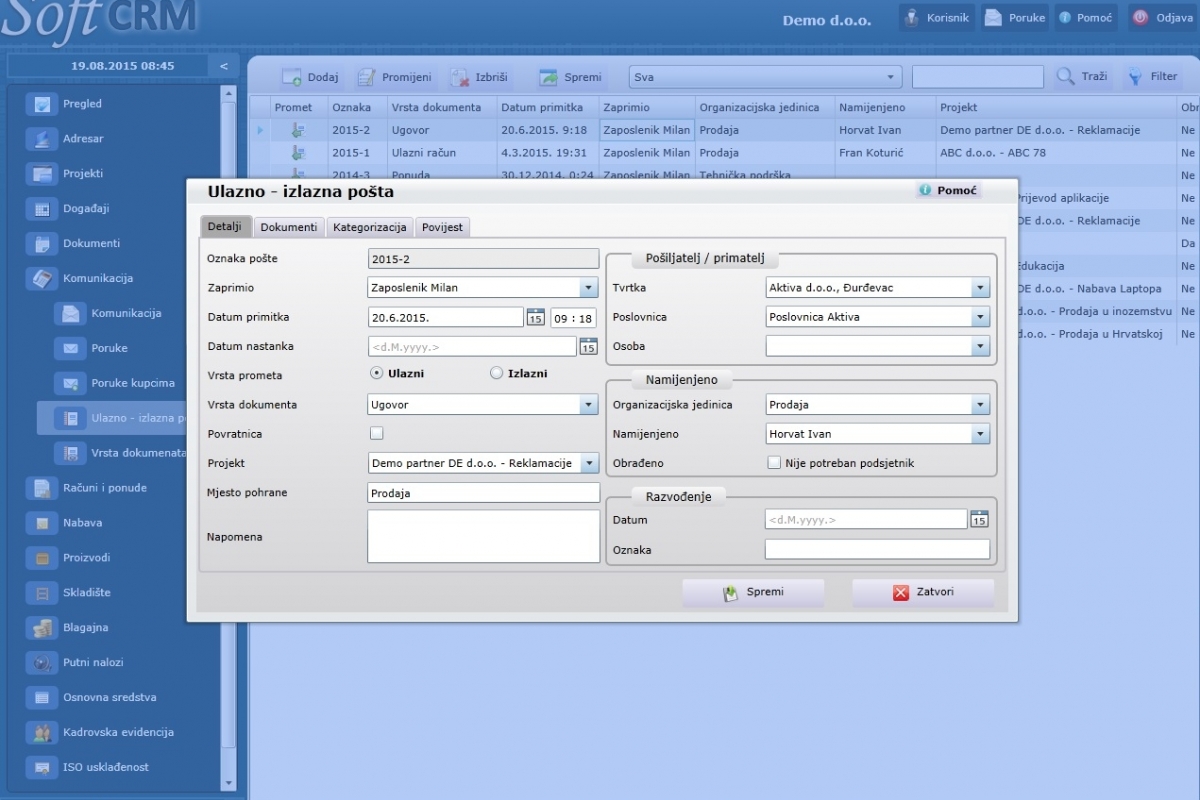Click the Razvođenje Oznaka input field

pyautogui.click(x=877, y=549)
